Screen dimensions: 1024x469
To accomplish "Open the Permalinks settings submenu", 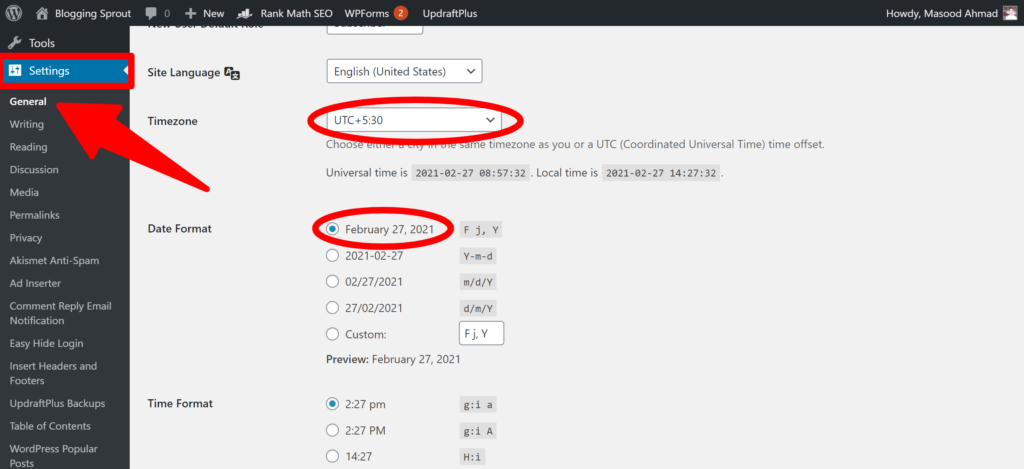I will point(34,215).
